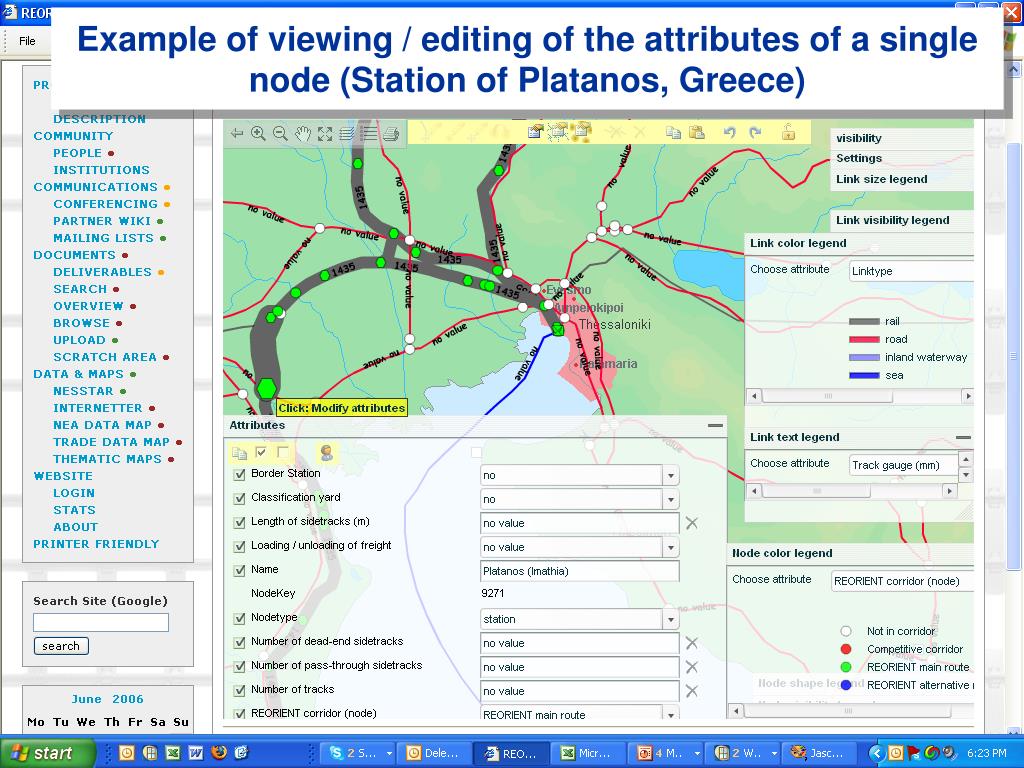
Task: Select the pan hand tool
Action: [x=303, y=133]
